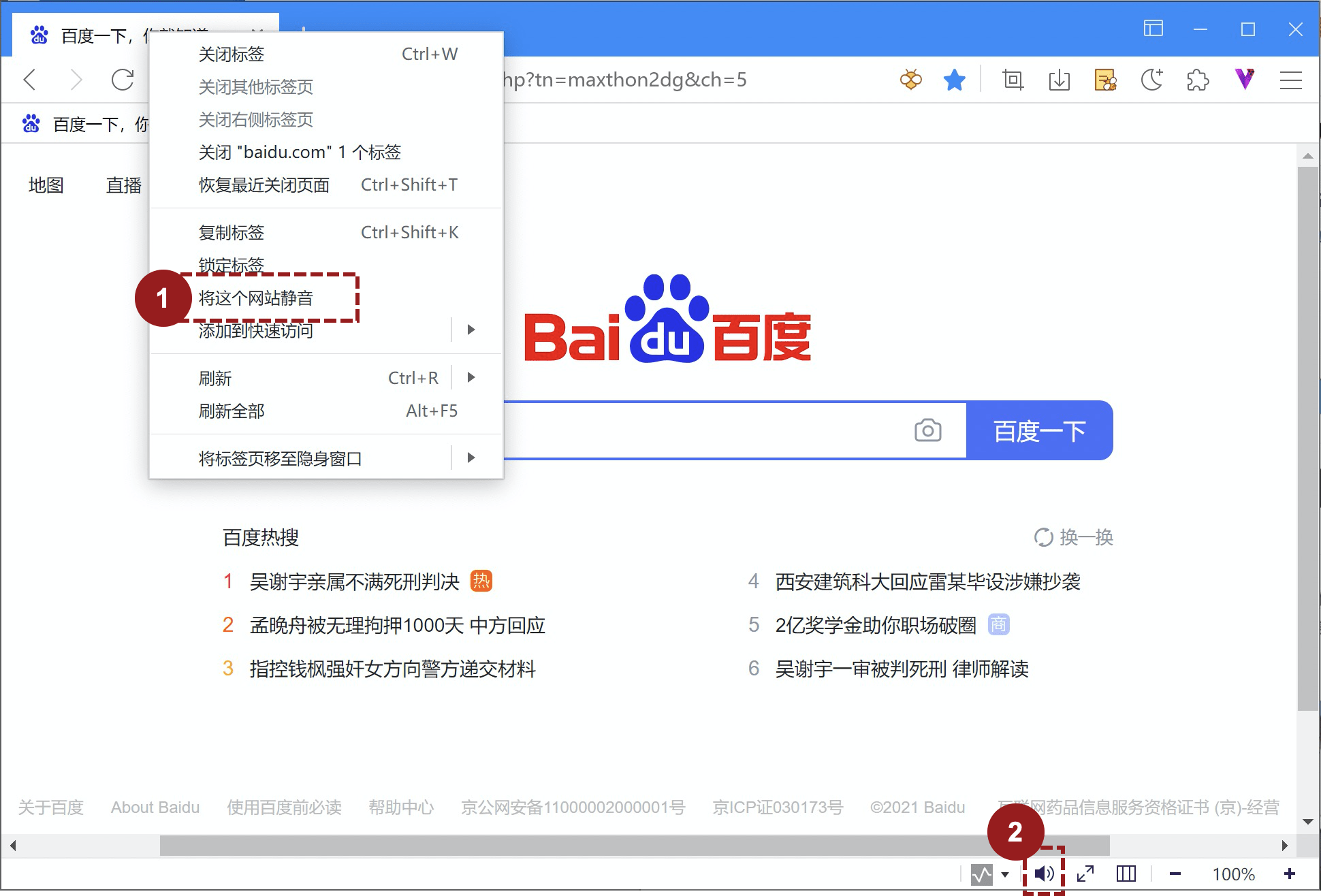Click the Baidu logo image
Image resolution: width=1321 pixels, height=896 pixels.
point(667,319)
